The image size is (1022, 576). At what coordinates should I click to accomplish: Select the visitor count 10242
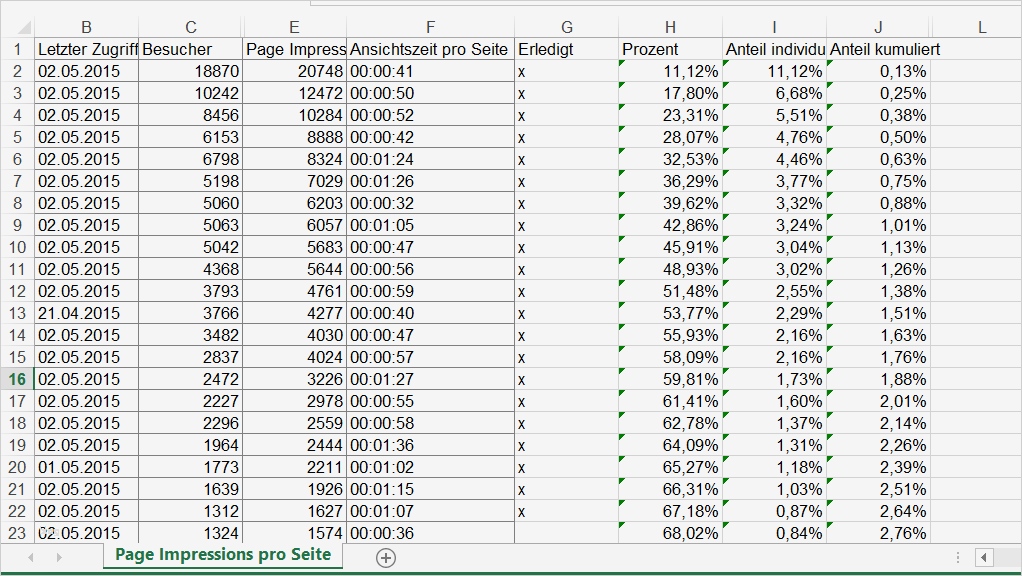(190, 93)
